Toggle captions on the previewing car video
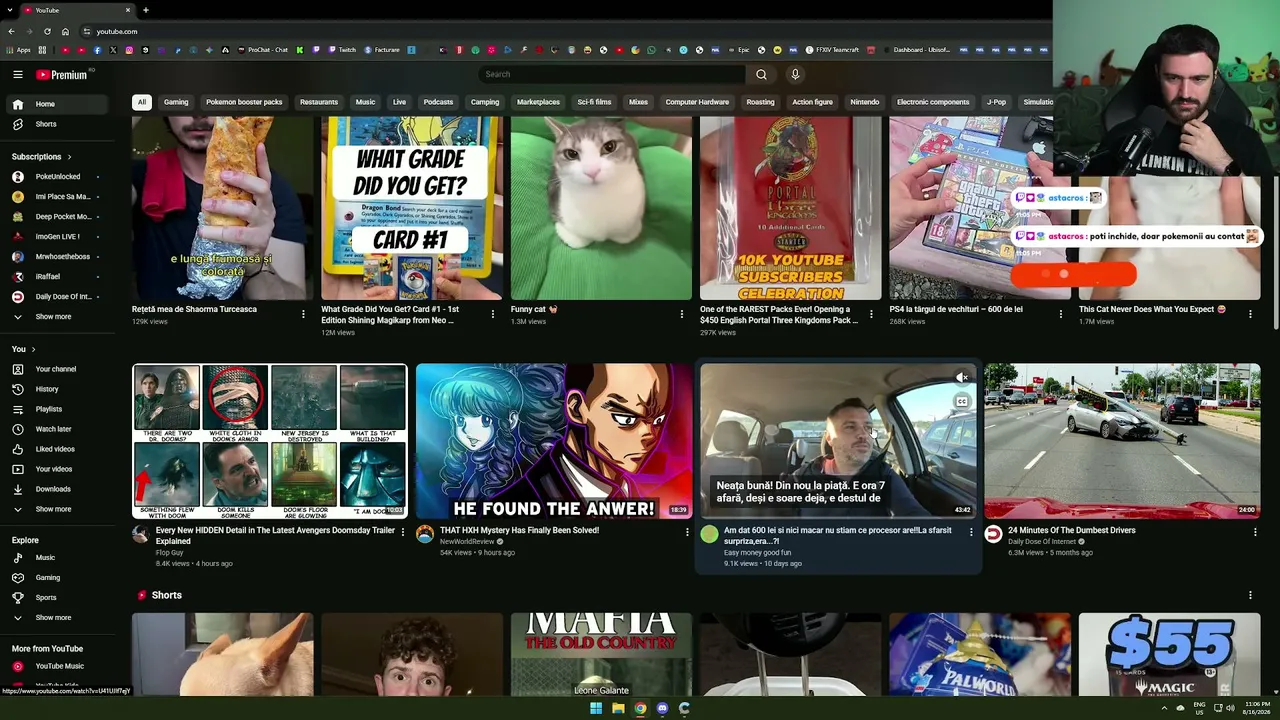Viewport: 1280px width, 720px height. click(x=961, y=402)
